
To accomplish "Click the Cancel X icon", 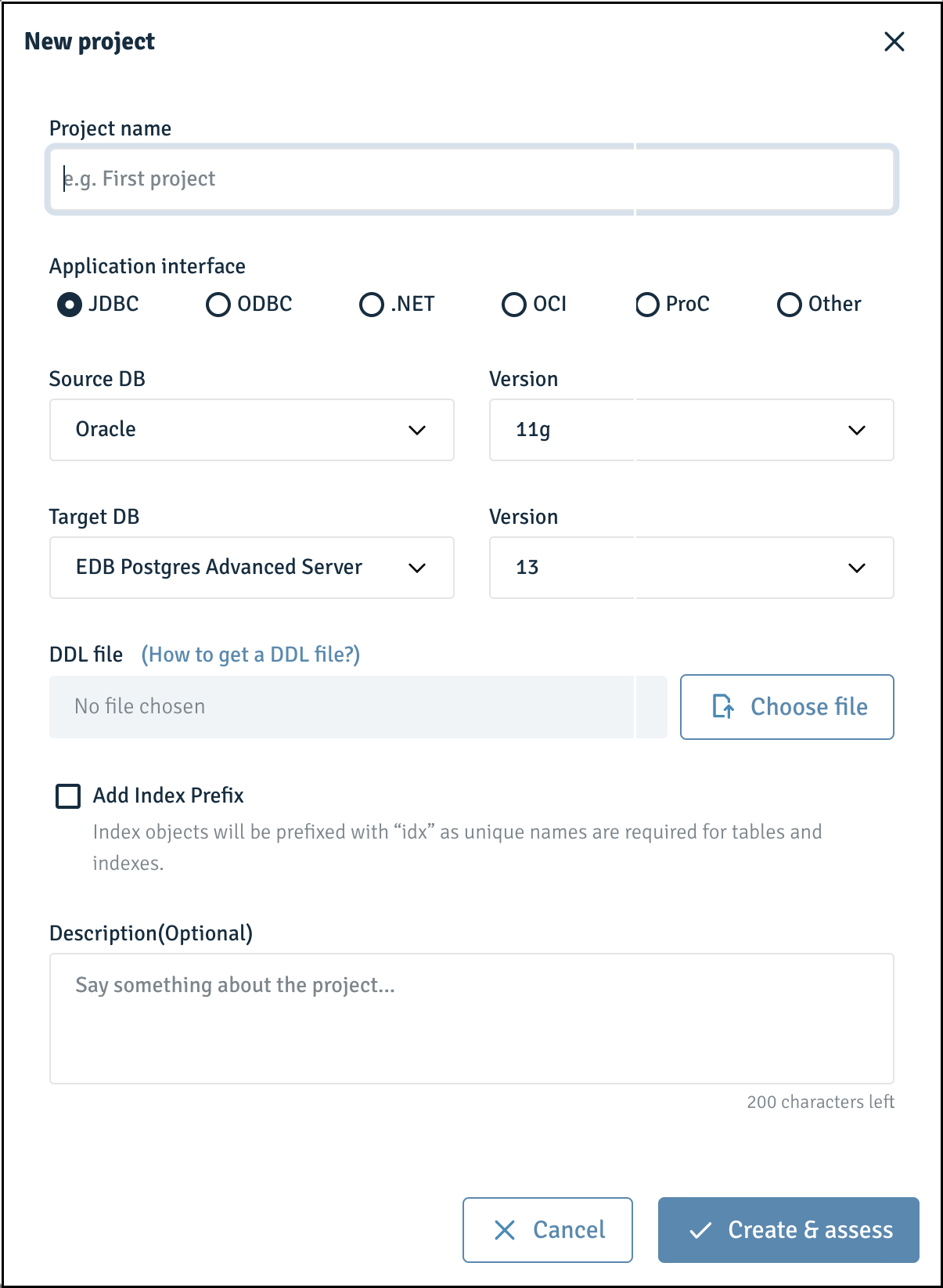I will tap(505, 1230).
